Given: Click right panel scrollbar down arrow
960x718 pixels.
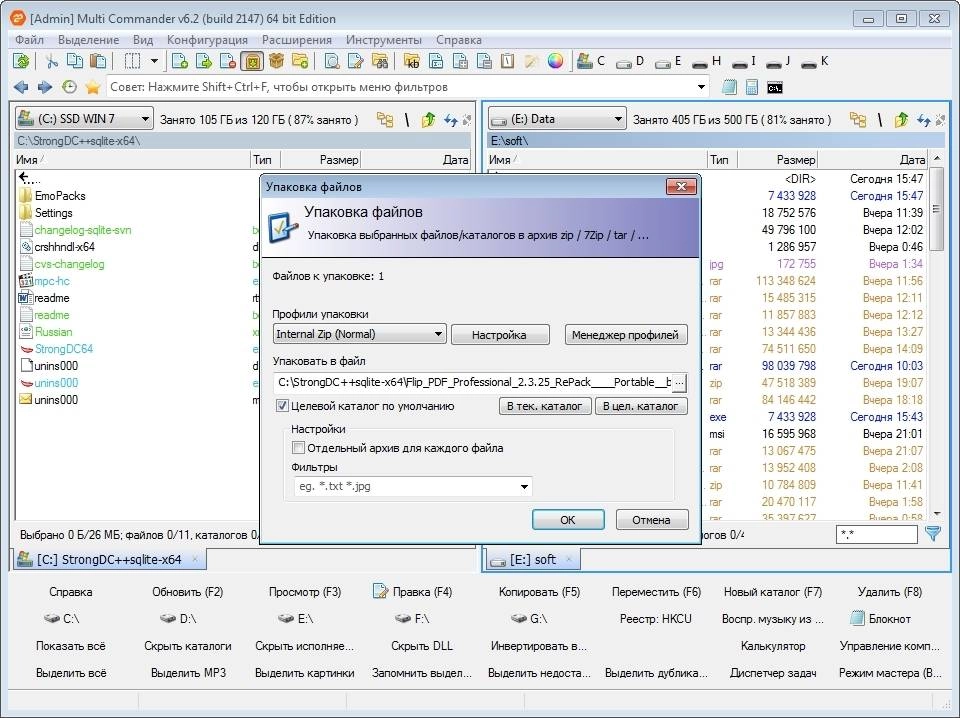Looking at the screenshot, I should coord(936,514).
